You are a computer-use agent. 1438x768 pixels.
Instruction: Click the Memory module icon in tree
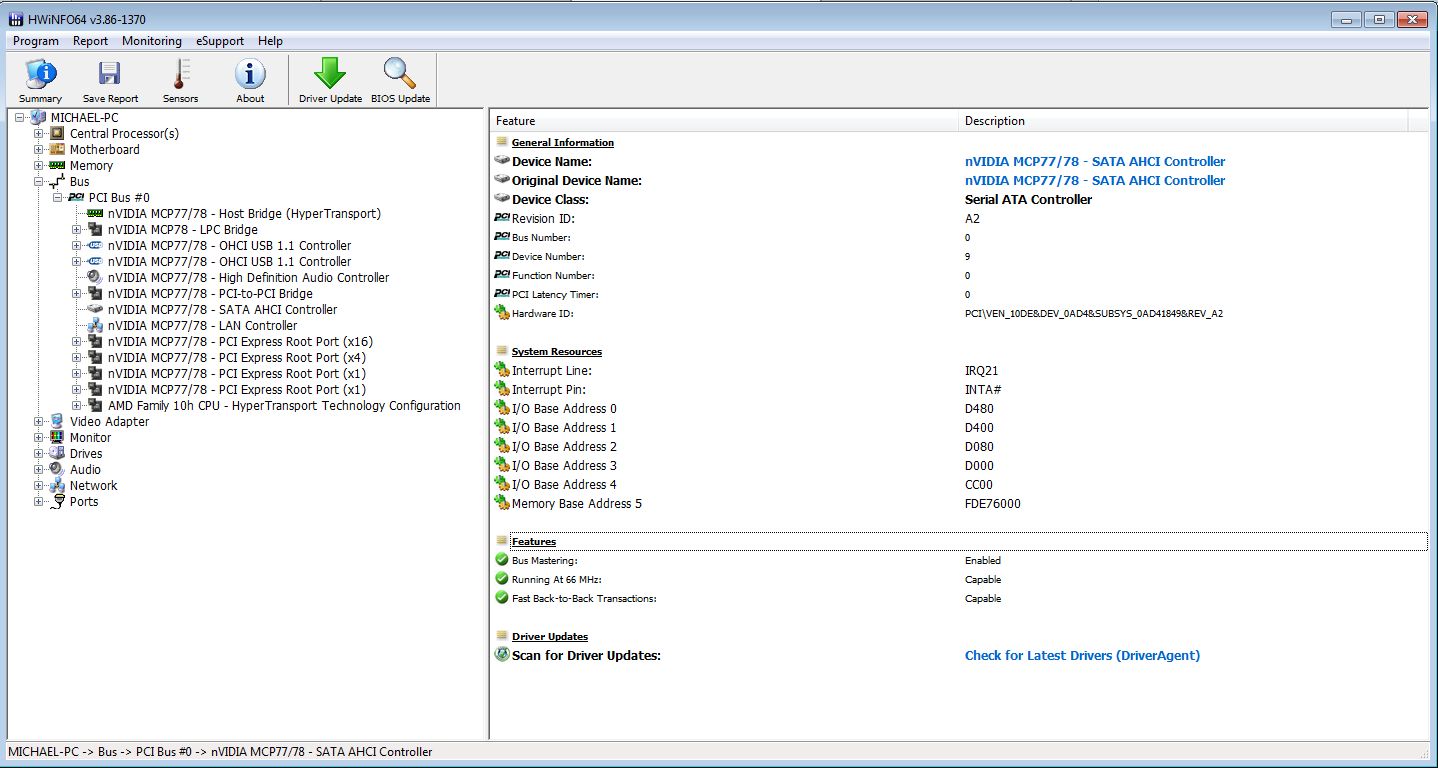57,166
